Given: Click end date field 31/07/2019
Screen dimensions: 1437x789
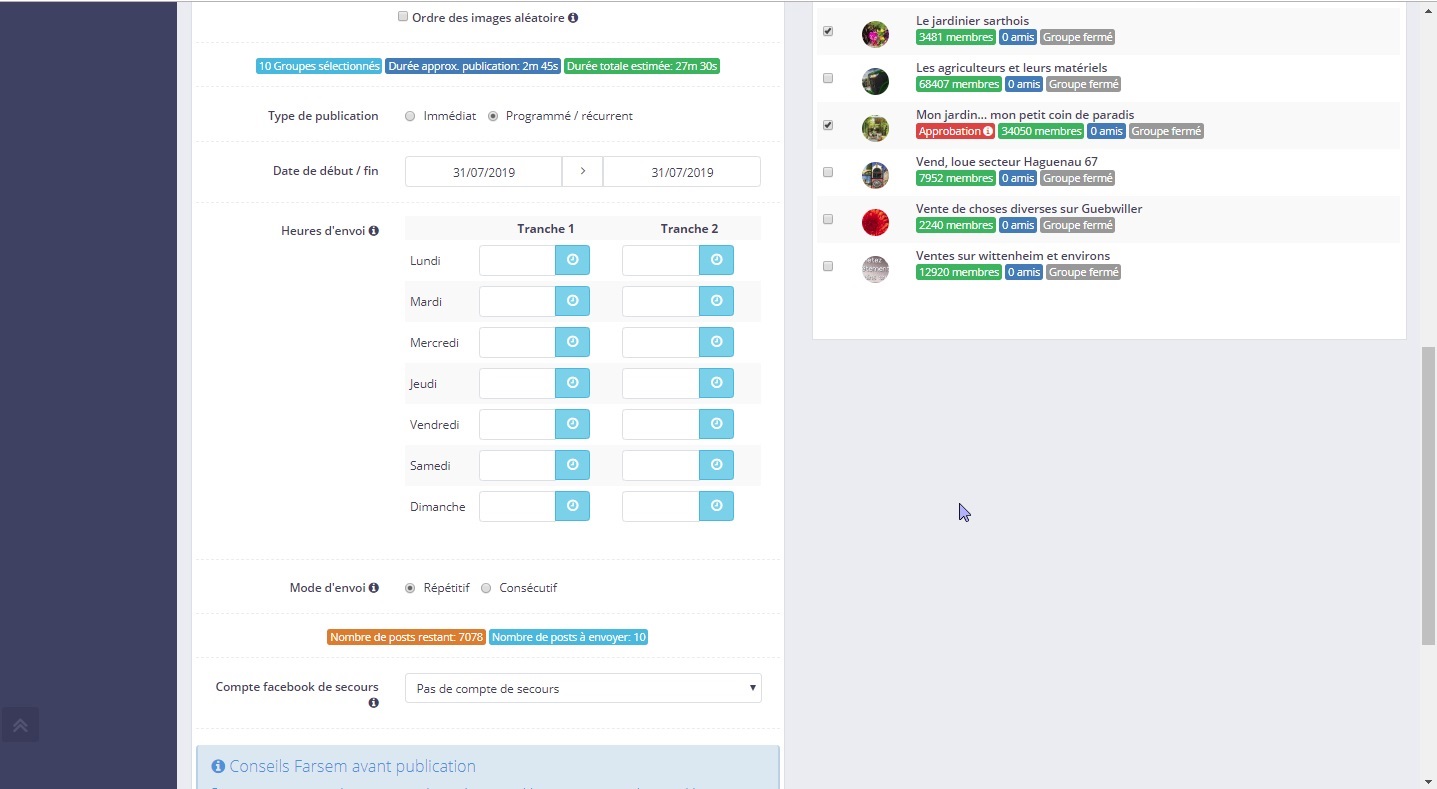Looking at the screenshot, I should pos(682,172).
